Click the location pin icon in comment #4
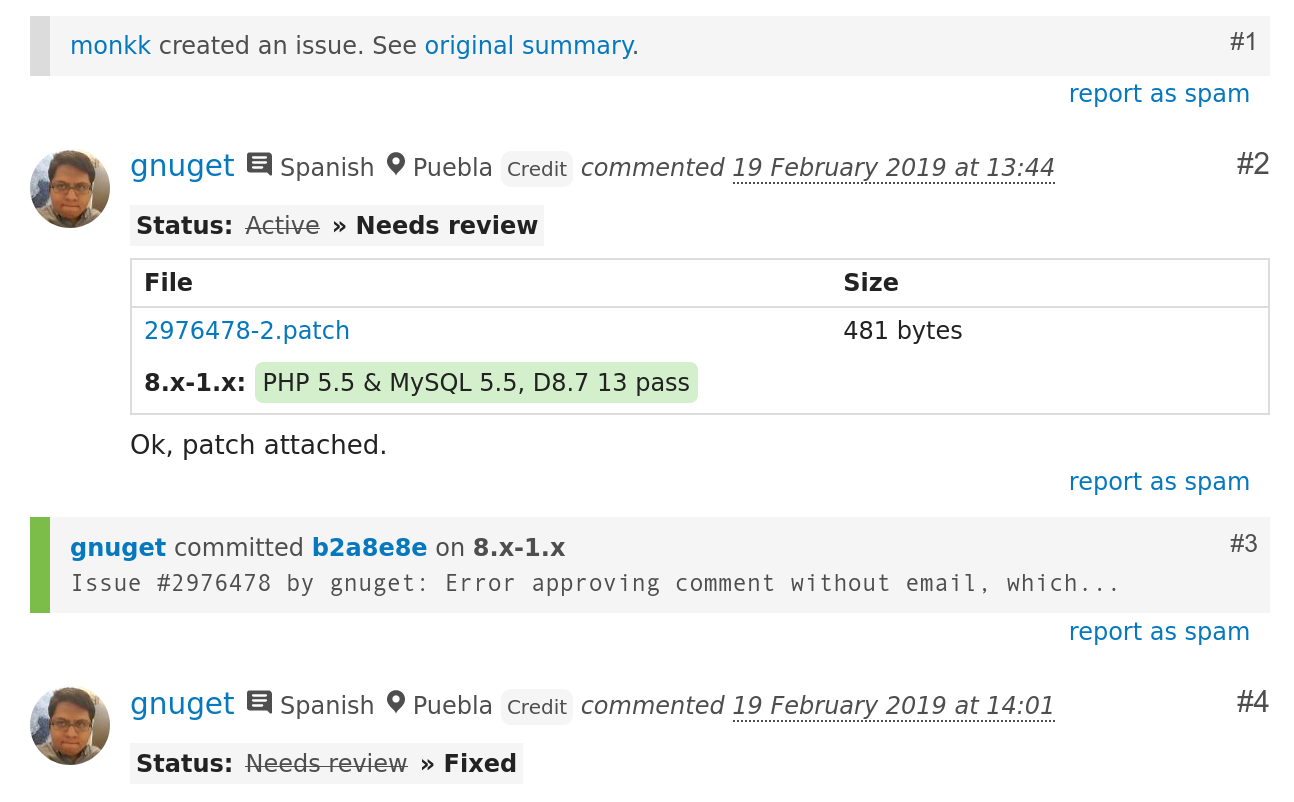Screen dimensions: 1294x802 [x=396, y=702]
